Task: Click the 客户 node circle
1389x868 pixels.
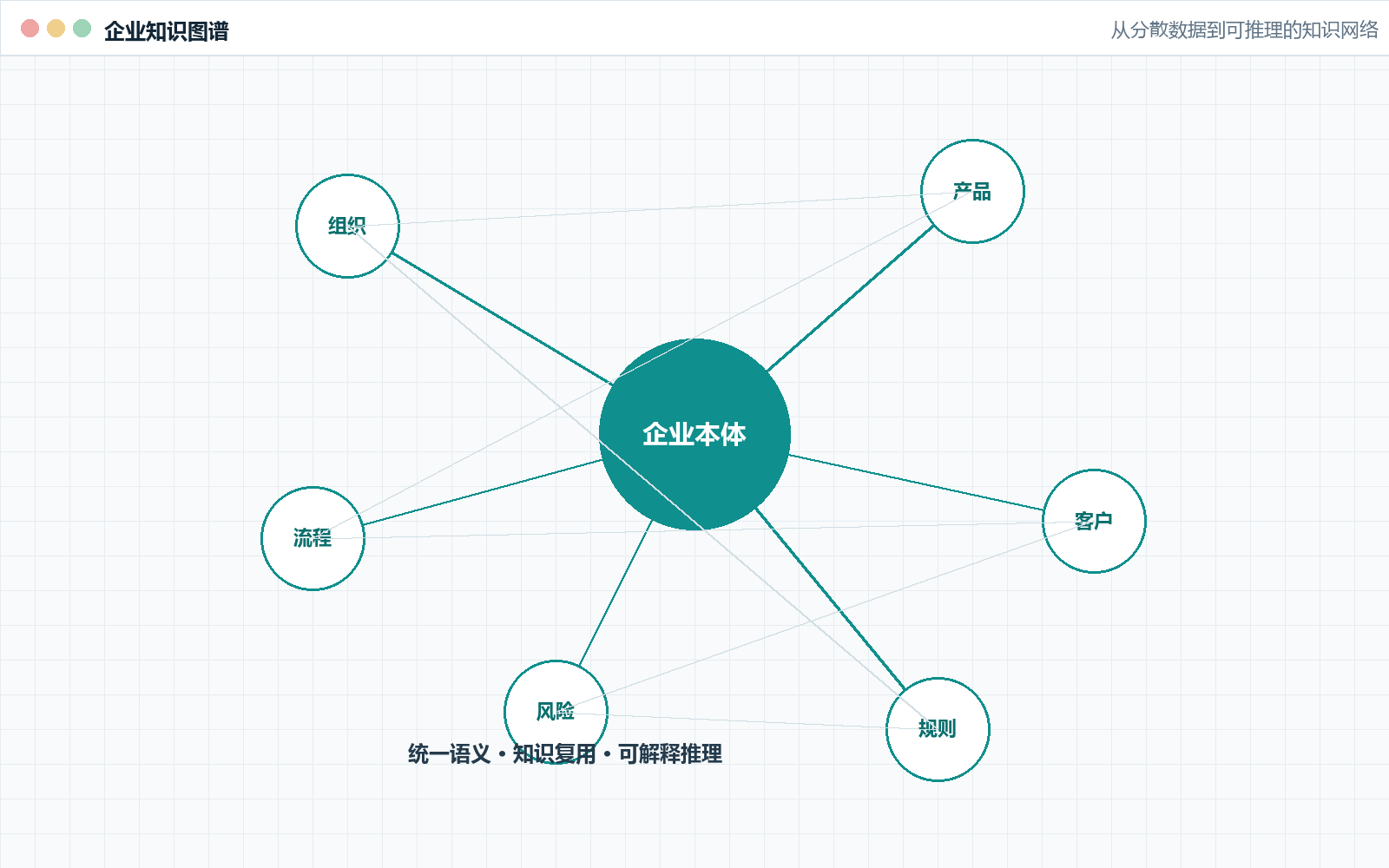Action: [x=1094, y=521]
